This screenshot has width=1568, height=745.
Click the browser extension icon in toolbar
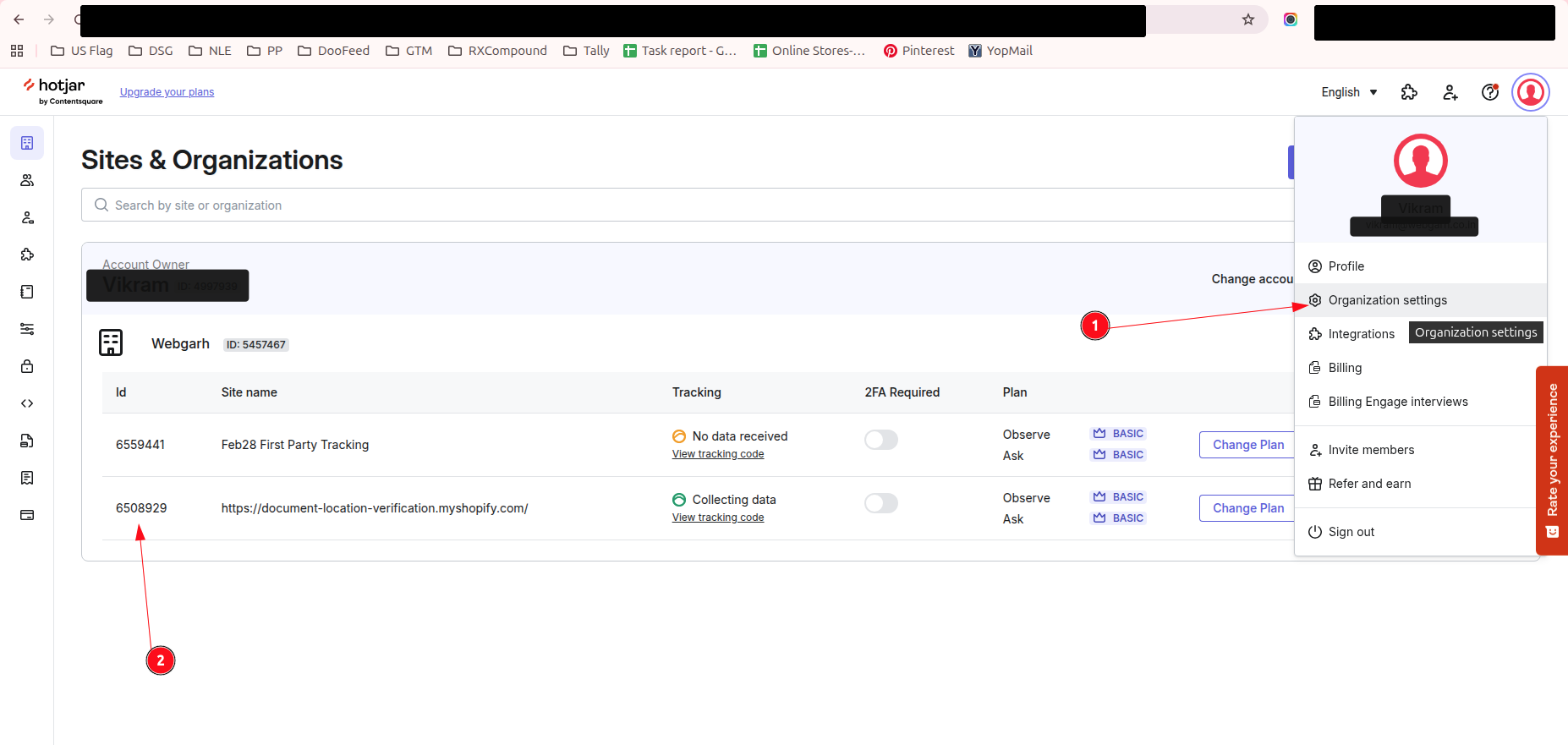tap(1291, 19)
